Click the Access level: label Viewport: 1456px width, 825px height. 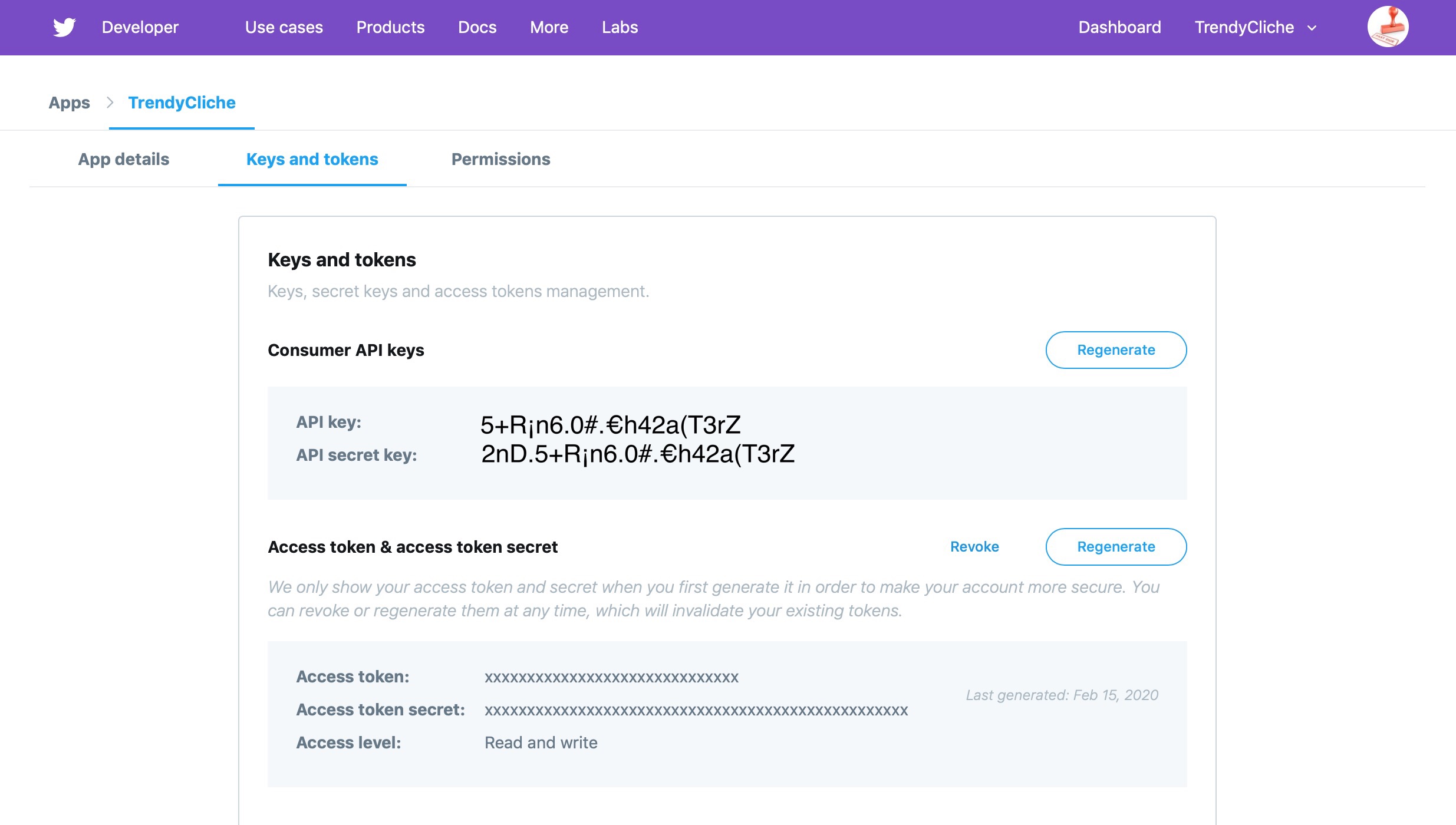(x=348, y=742)
